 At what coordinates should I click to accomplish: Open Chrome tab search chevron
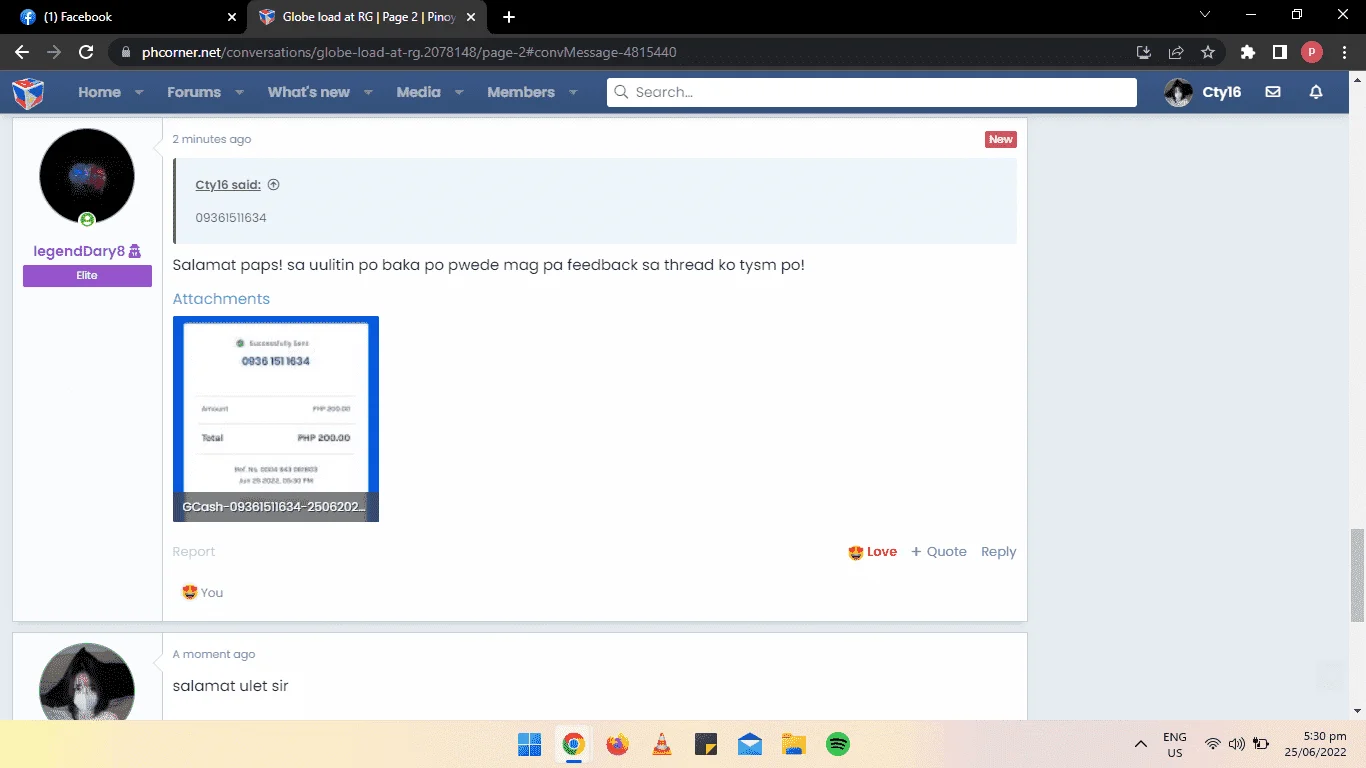click(1205, 15)
